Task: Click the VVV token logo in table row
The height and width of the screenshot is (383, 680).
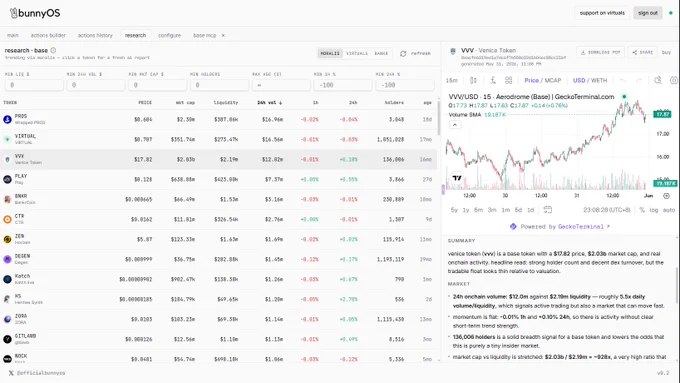Action: [x=7, y=159]
